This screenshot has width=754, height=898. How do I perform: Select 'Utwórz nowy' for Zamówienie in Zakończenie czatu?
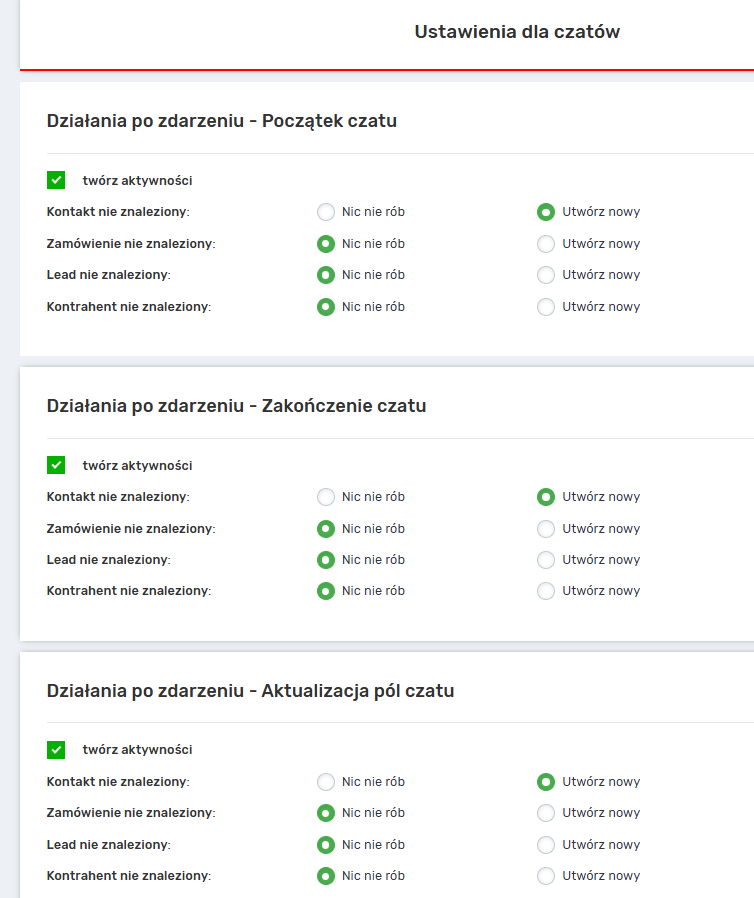546,528
